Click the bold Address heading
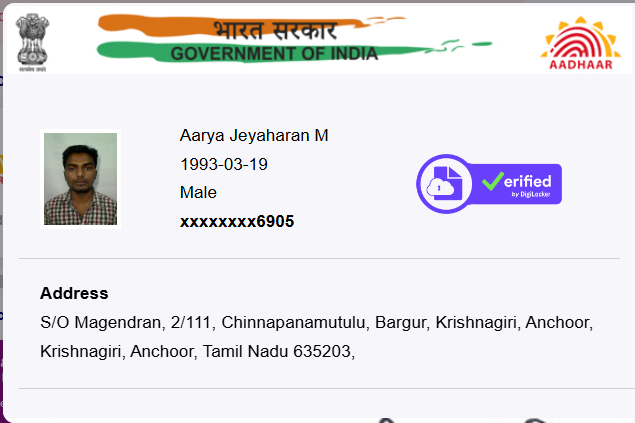This screenshot has width=635, height=423. tap(74, 293)
